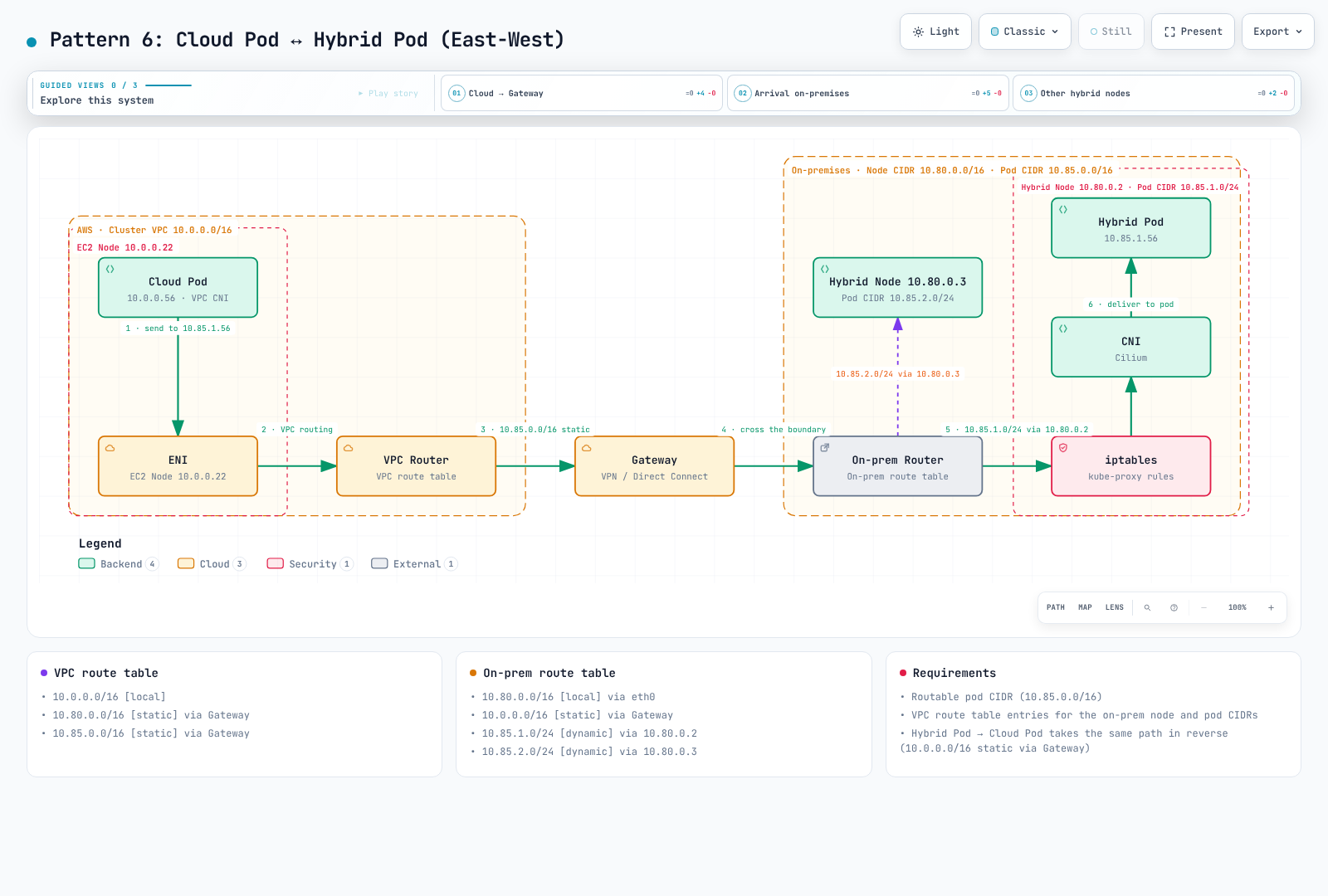Select guided view 01 Cloud → Gateway

tap(582, 93)
